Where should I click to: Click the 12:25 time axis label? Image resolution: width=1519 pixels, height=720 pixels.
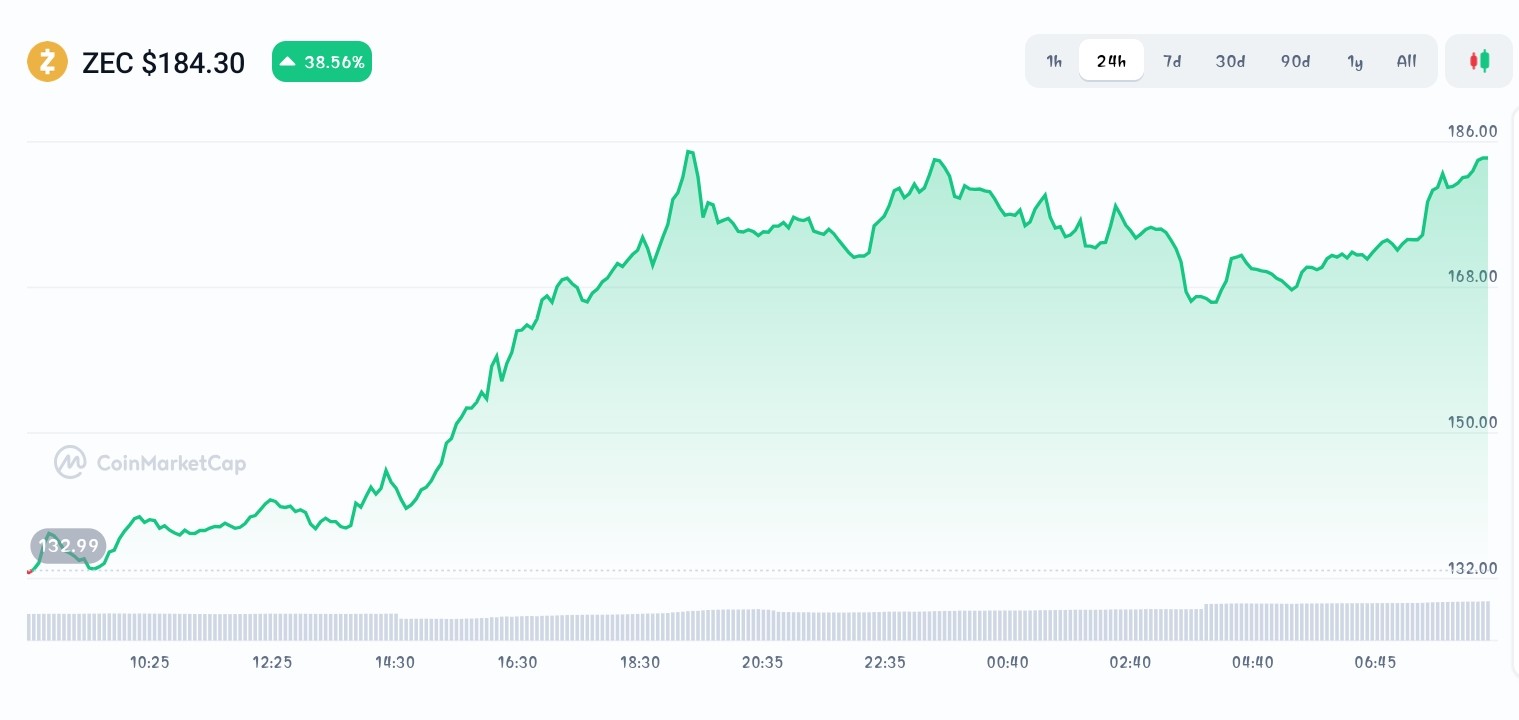click(272, 662)
